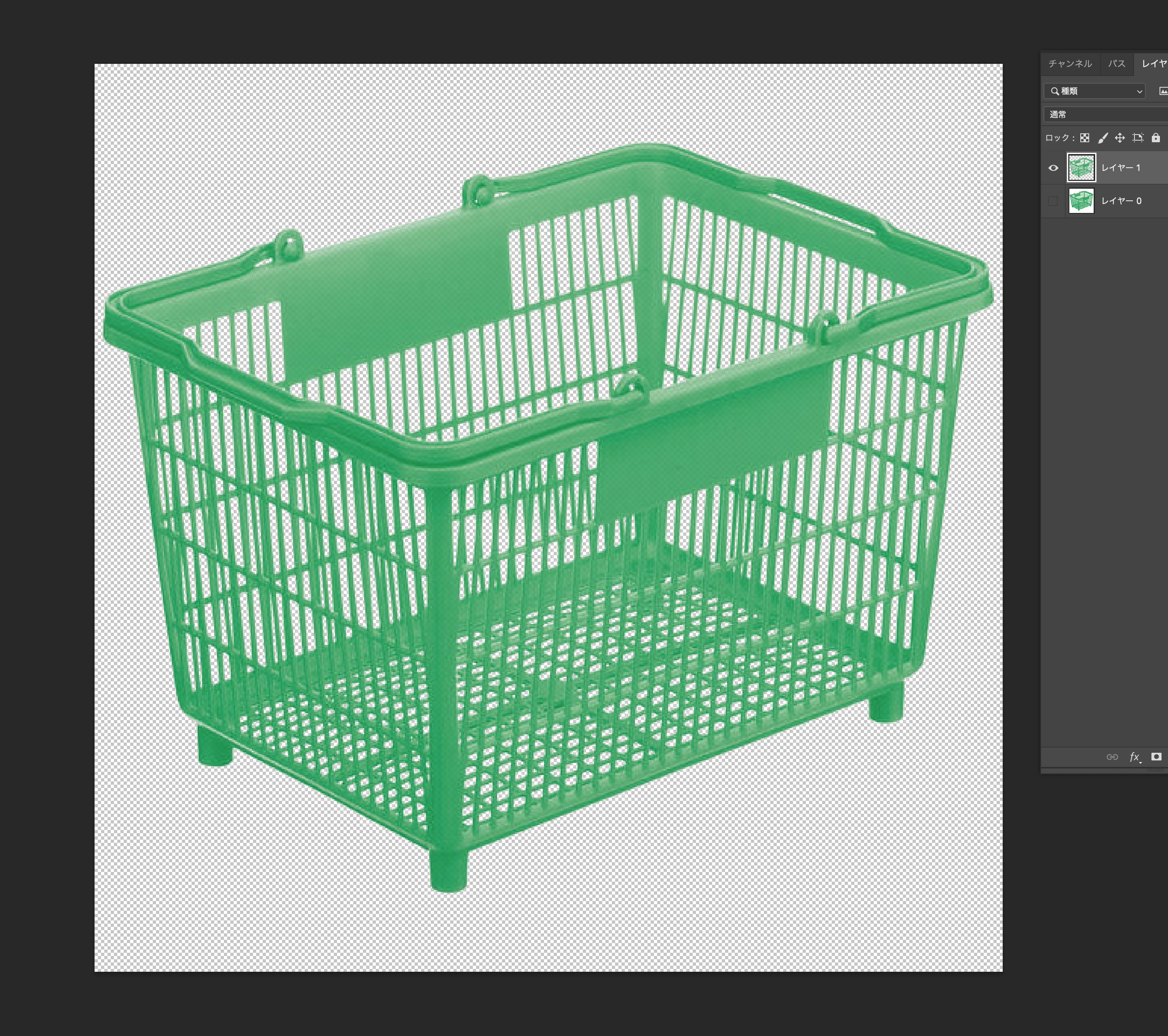
Task: Show レイヤー 0 via visibility box
Action: [x=1053, y=201]
